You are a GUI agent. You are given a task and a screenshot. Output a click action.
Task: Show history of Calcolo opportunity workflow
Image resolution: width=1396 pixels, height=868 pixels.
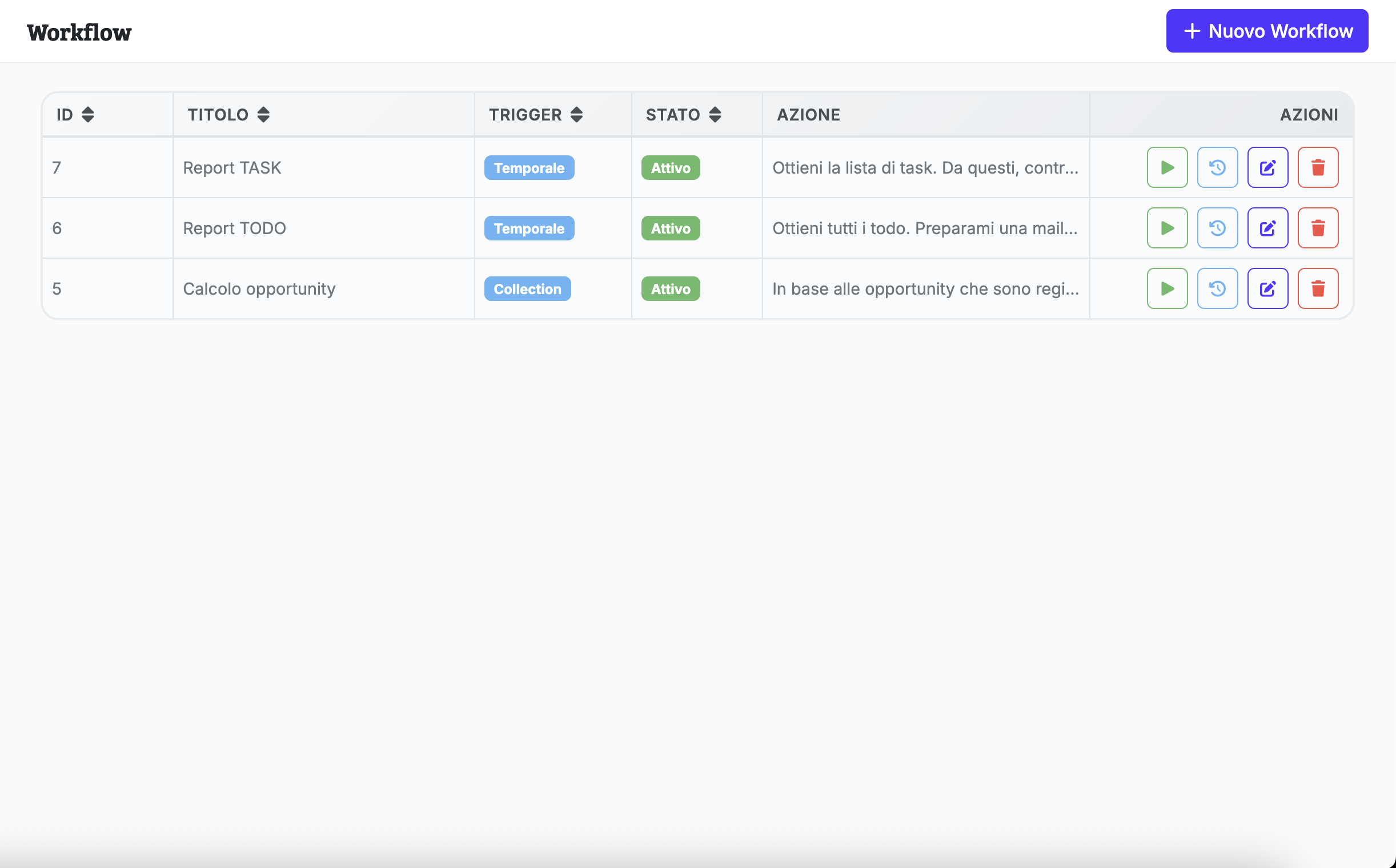click(1217, 288)
